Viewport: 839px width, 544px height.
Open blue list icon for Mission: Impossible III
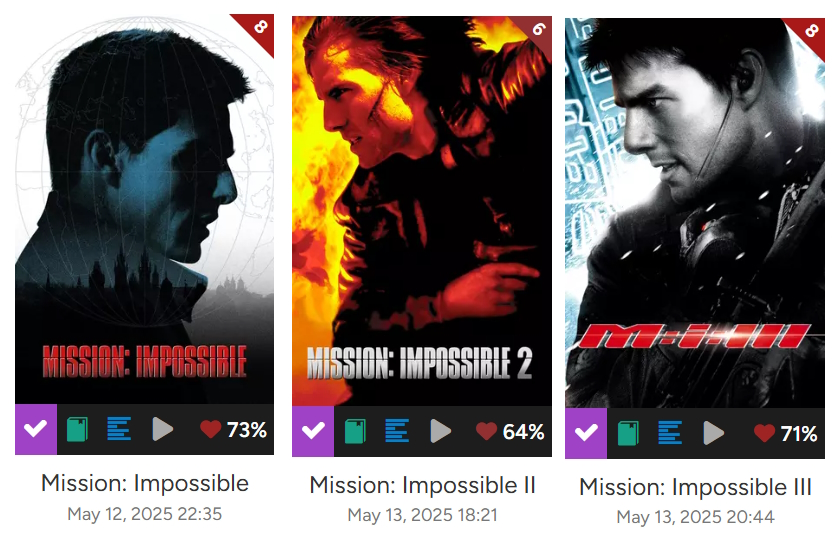[x=670, y=433]
